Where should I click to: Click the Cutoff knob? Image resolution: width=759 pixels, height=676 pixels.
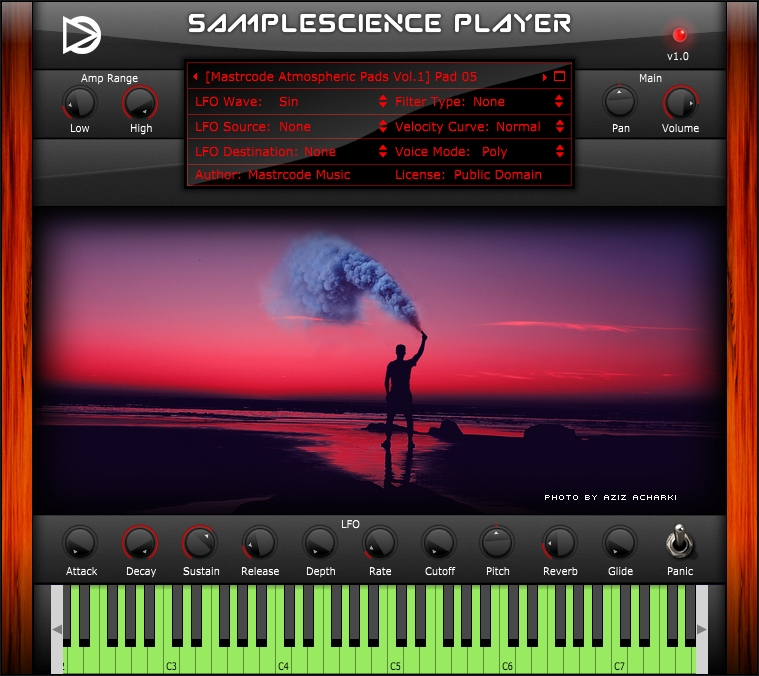coord(439,543)
